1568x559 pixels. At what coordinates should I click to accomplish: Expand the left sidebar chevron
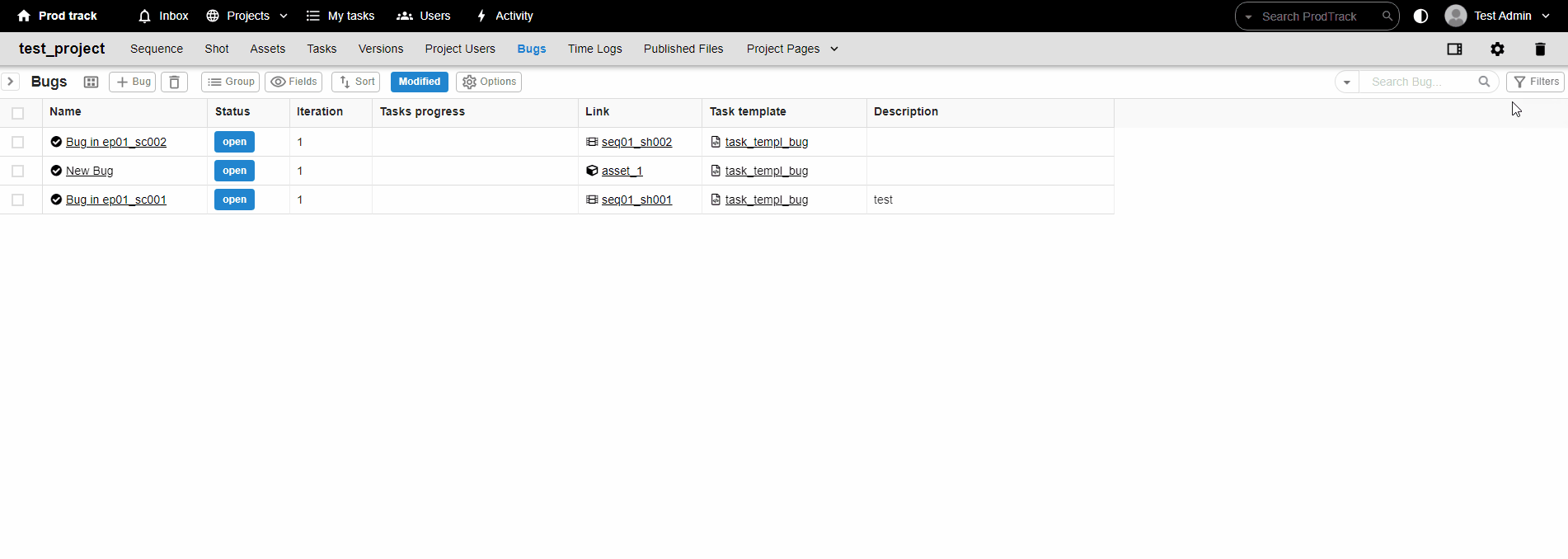pyautogui.click(x=11, y=82)
